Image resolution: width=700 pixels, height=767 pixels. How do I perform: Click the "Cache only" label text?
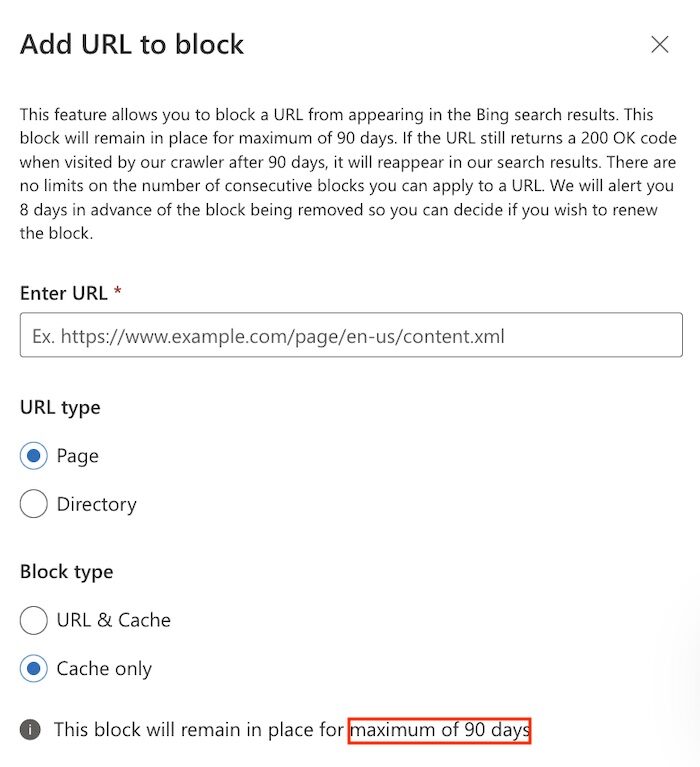[105, 668]
